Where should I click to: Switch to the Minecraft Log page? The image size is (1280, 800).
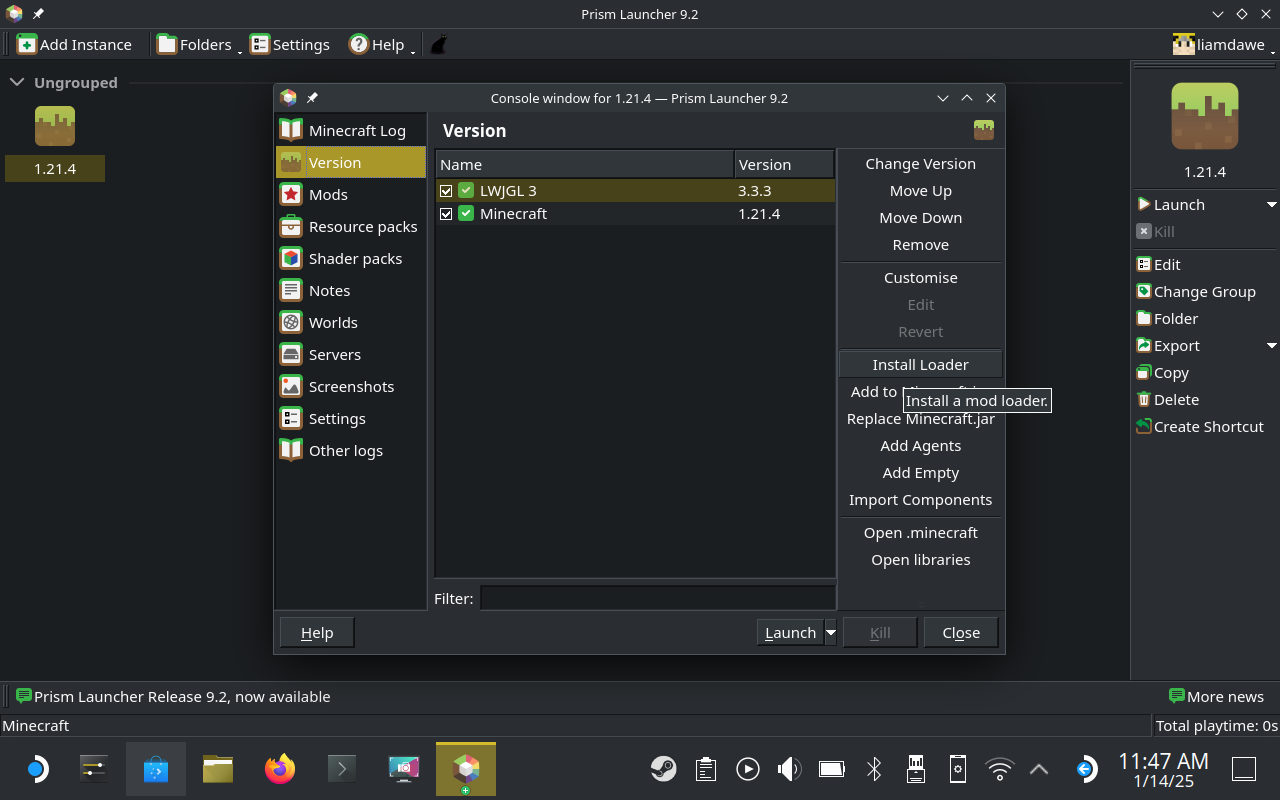point(357,131)
